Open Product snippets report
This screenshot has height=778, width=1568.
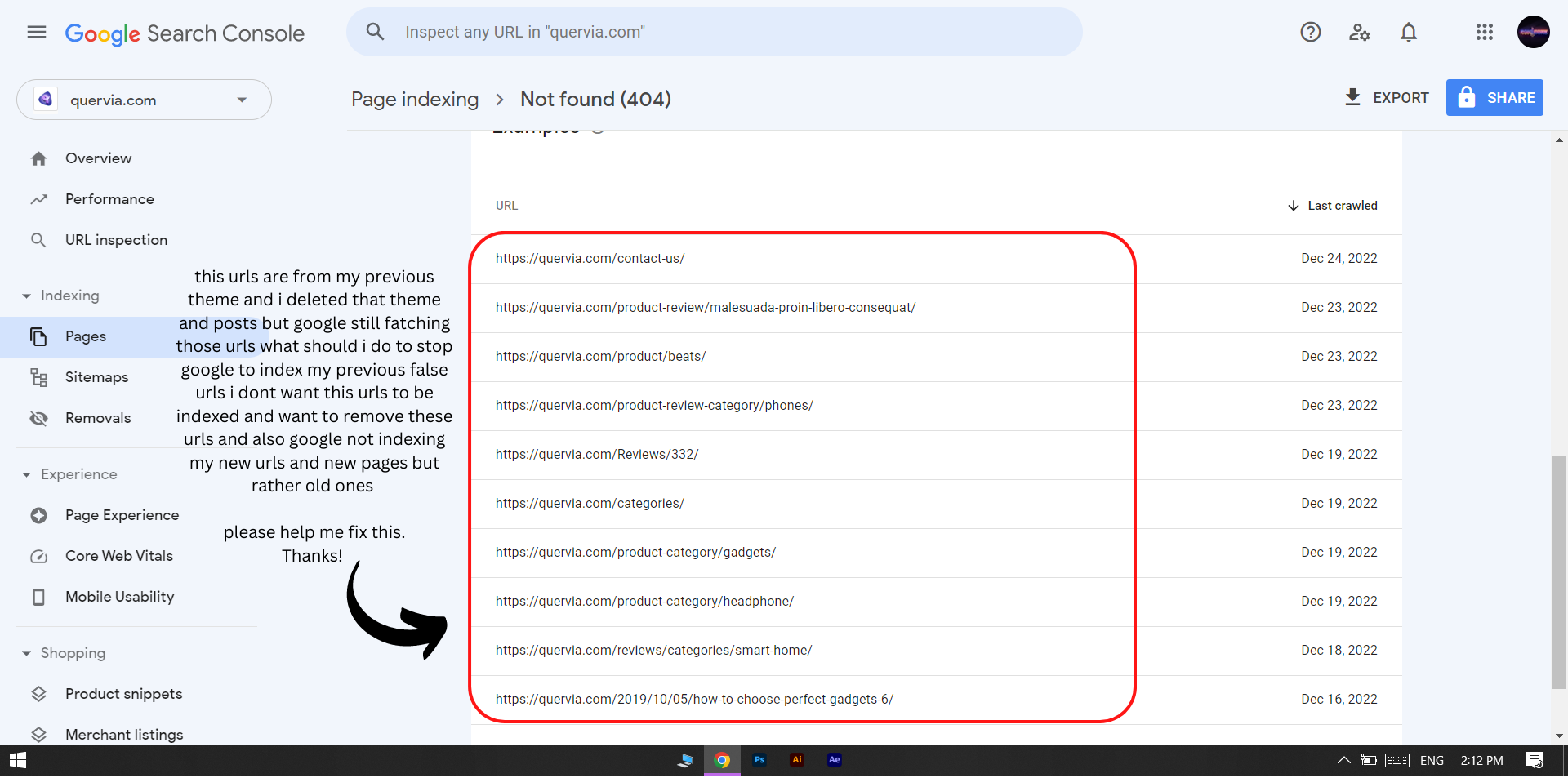pyautogui.click(x=123, y=694)
